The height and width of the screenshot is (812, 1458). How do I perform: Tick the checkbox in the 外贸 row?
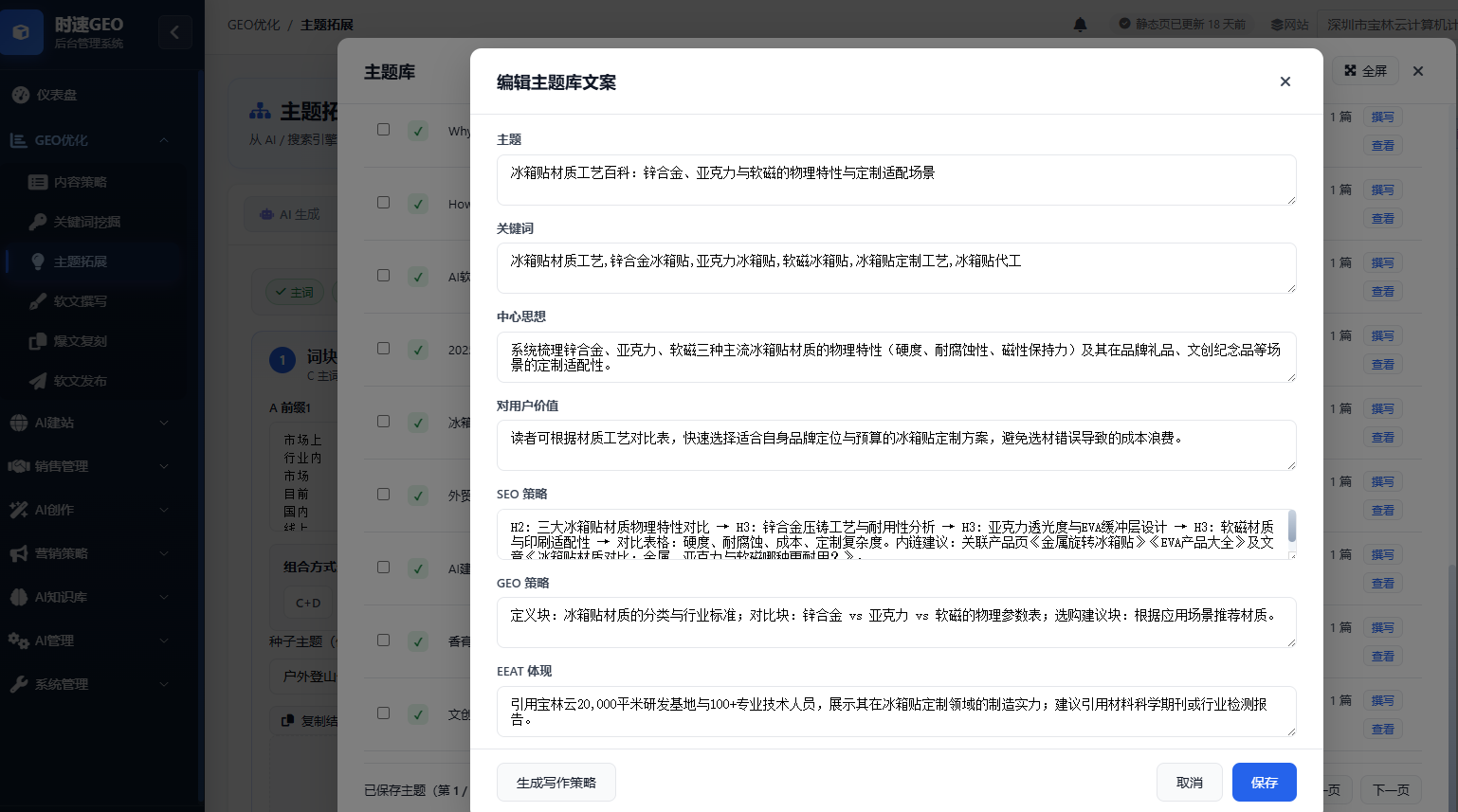point(383,494)
